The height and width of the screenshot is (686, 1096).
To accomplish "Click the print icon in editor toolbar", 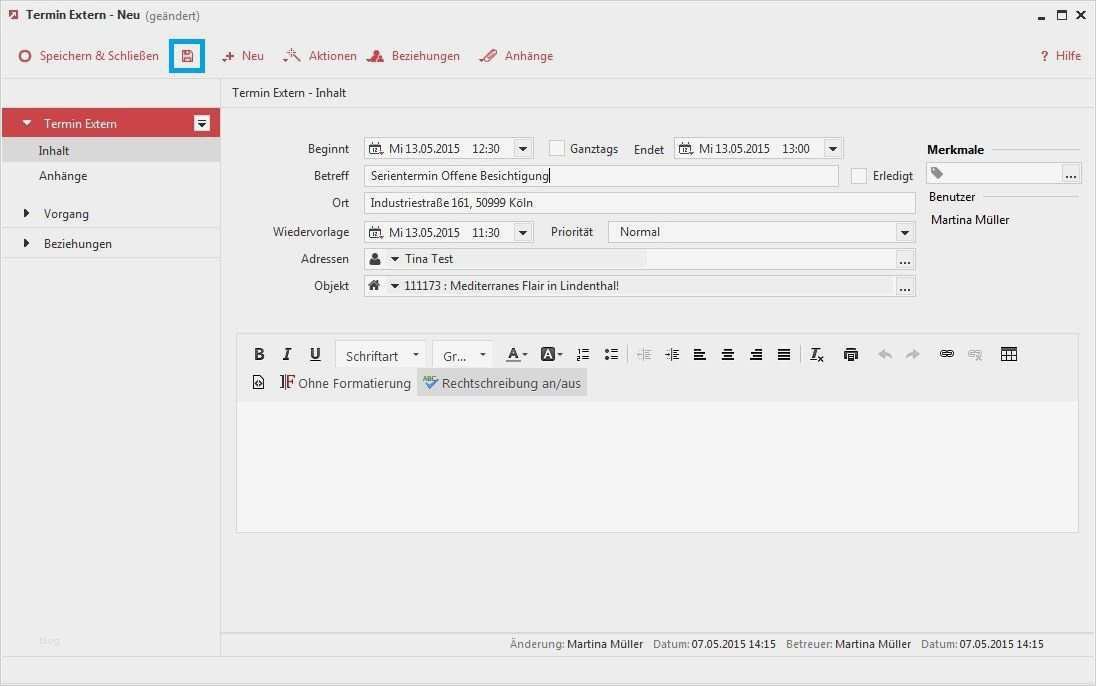I will point(851,355).
